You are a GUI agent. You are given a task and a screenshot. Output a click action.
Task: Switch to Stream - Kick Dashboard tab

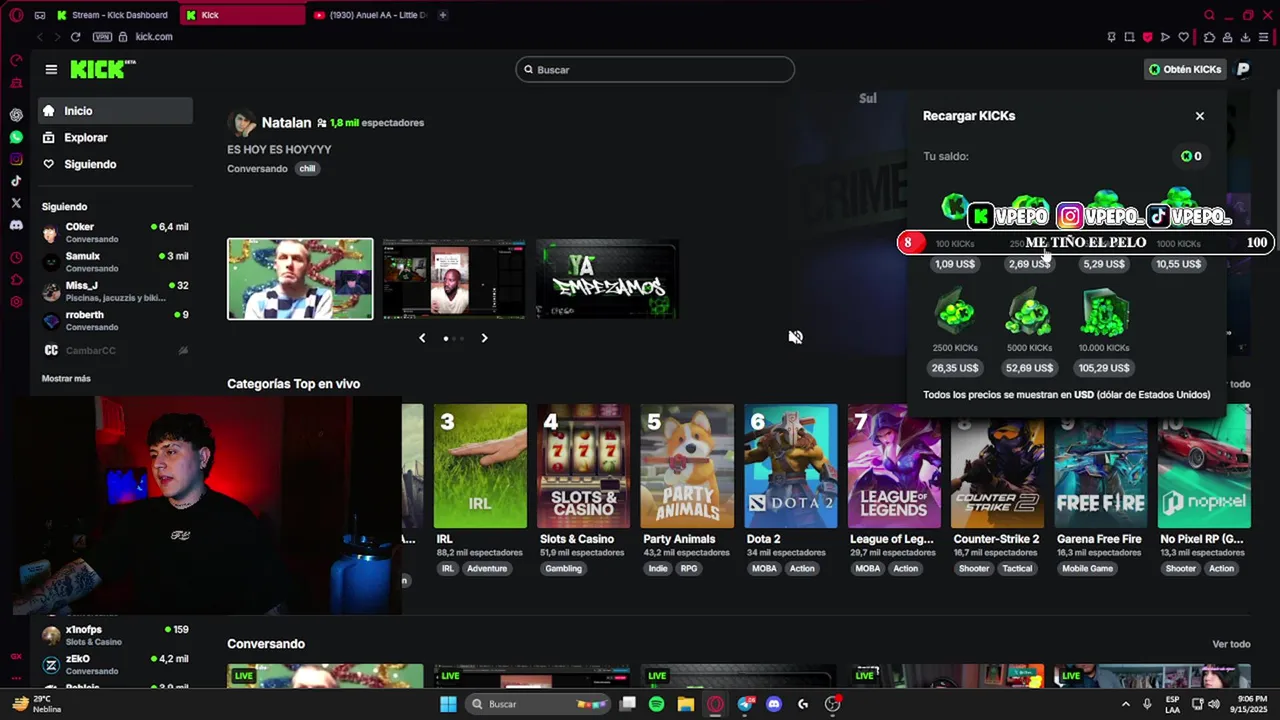[113, 15]
